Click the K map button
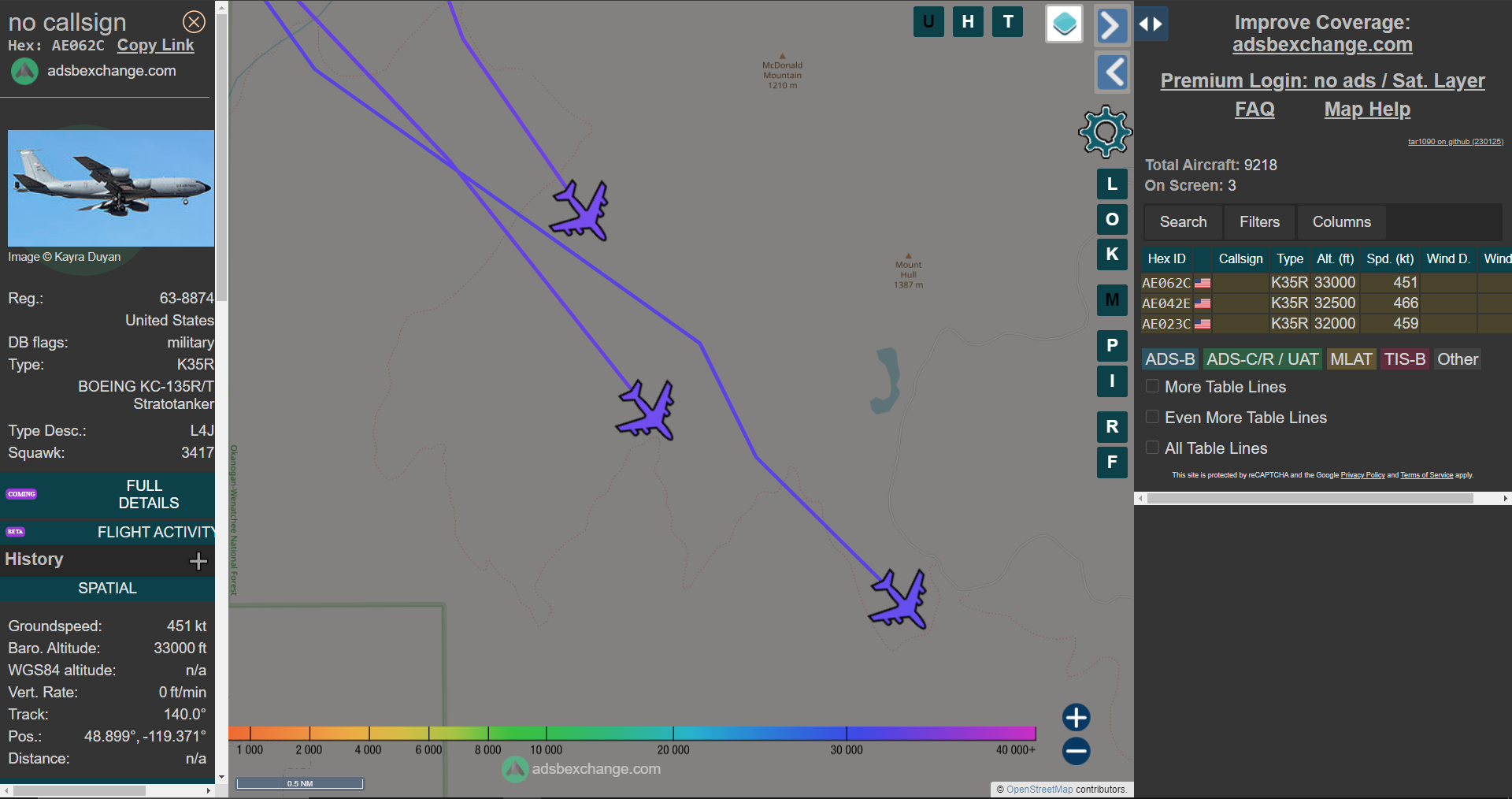This screenshot has width=1512, height=799. (x=1112, y=254)
